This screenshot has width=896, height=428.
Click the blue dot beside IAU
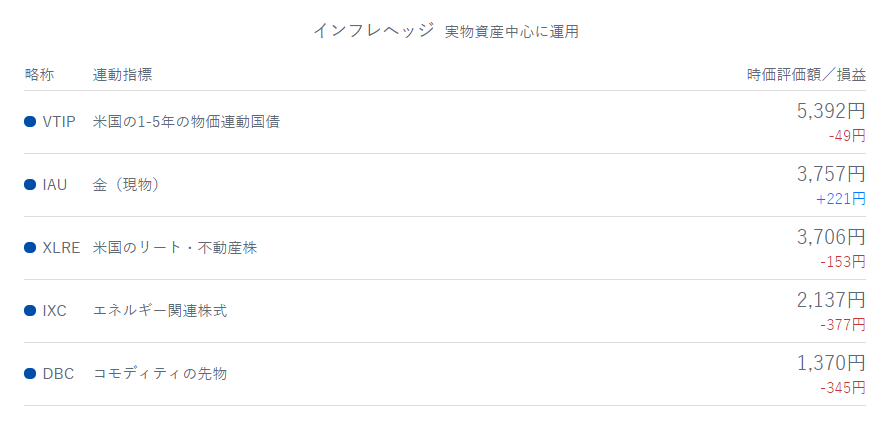tap(30, 185)
